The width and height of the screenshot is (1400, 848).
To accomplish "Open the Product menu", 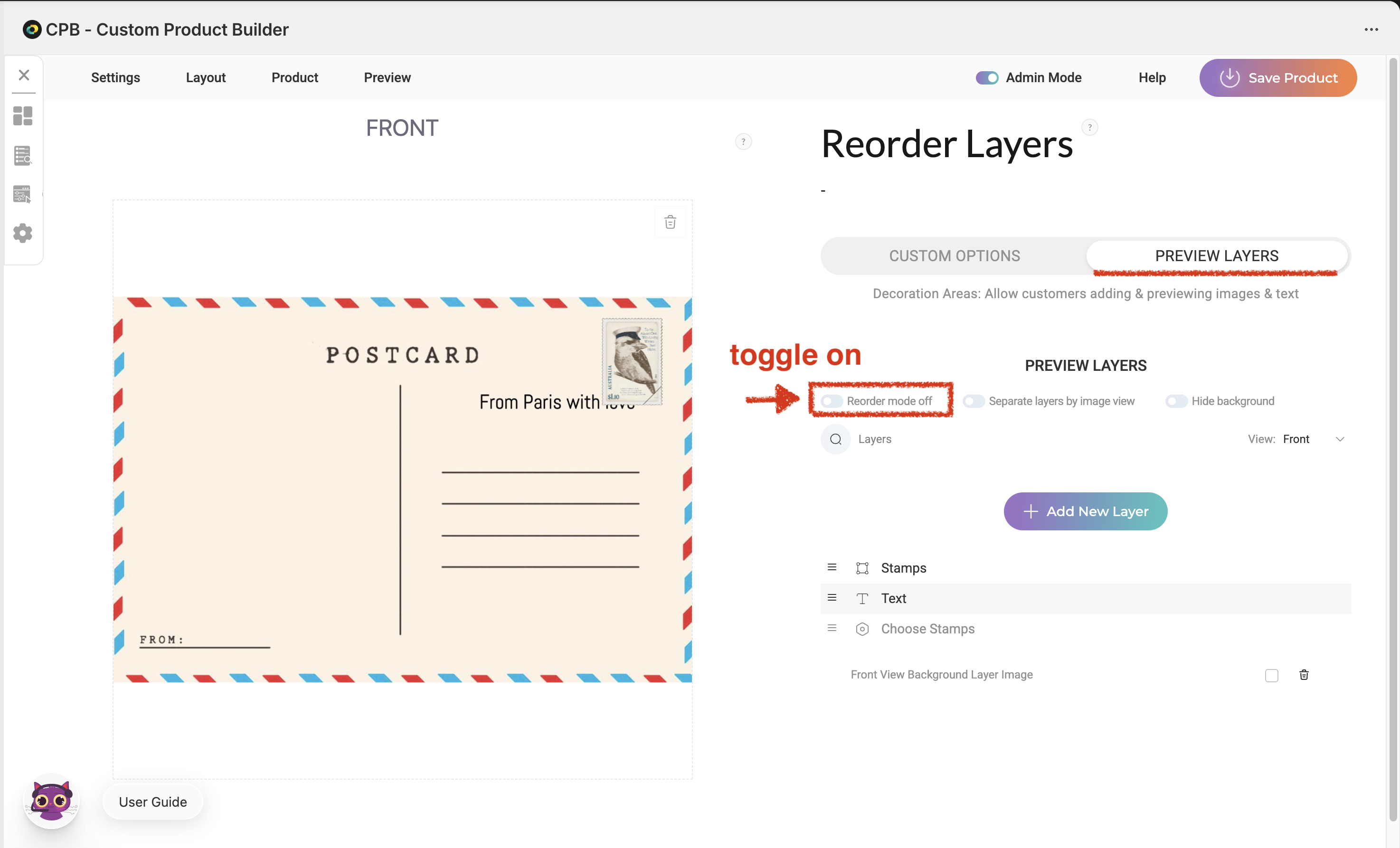I will [x=294, y=78].
